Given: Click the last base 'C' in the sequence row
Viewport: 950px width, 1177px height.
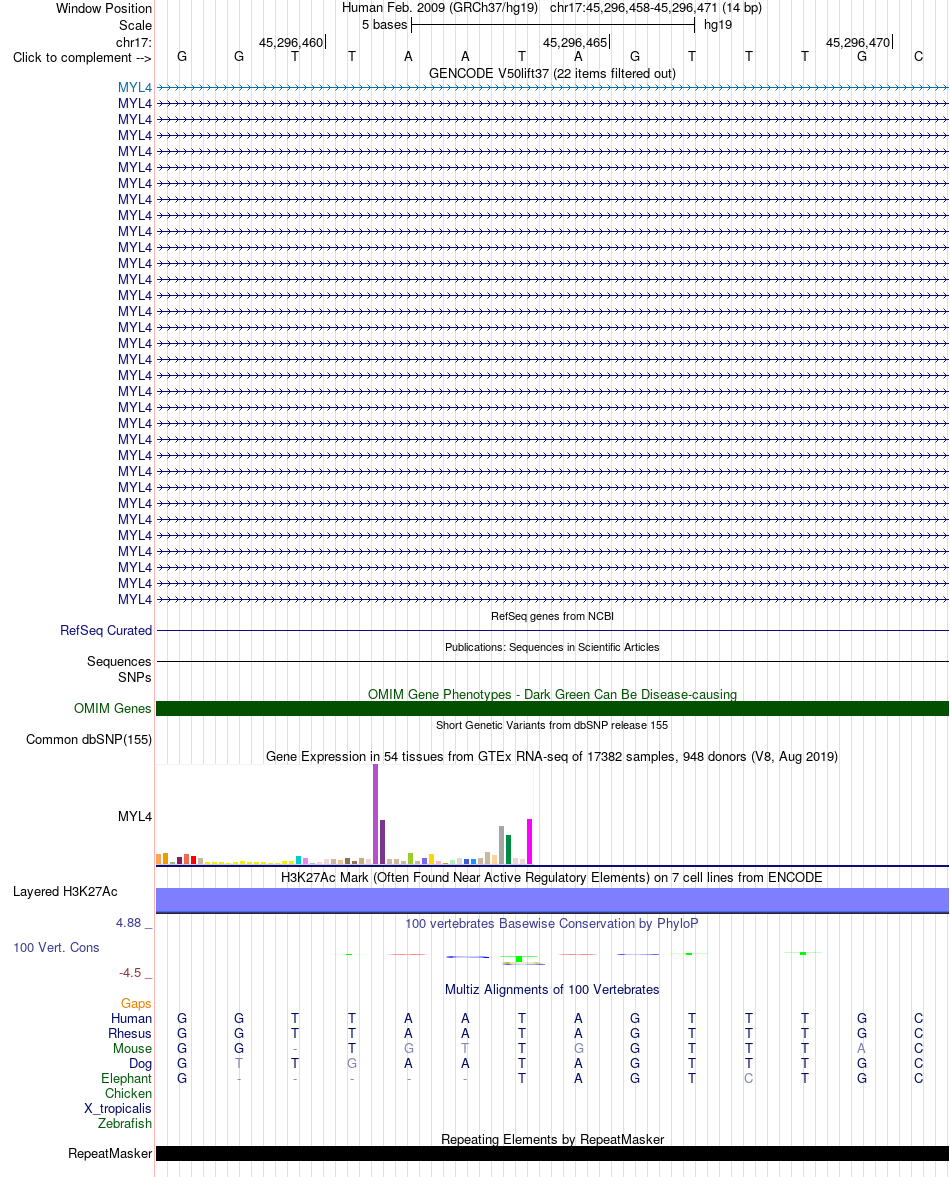Looking at the screenshot, I should tap(918, 56).
